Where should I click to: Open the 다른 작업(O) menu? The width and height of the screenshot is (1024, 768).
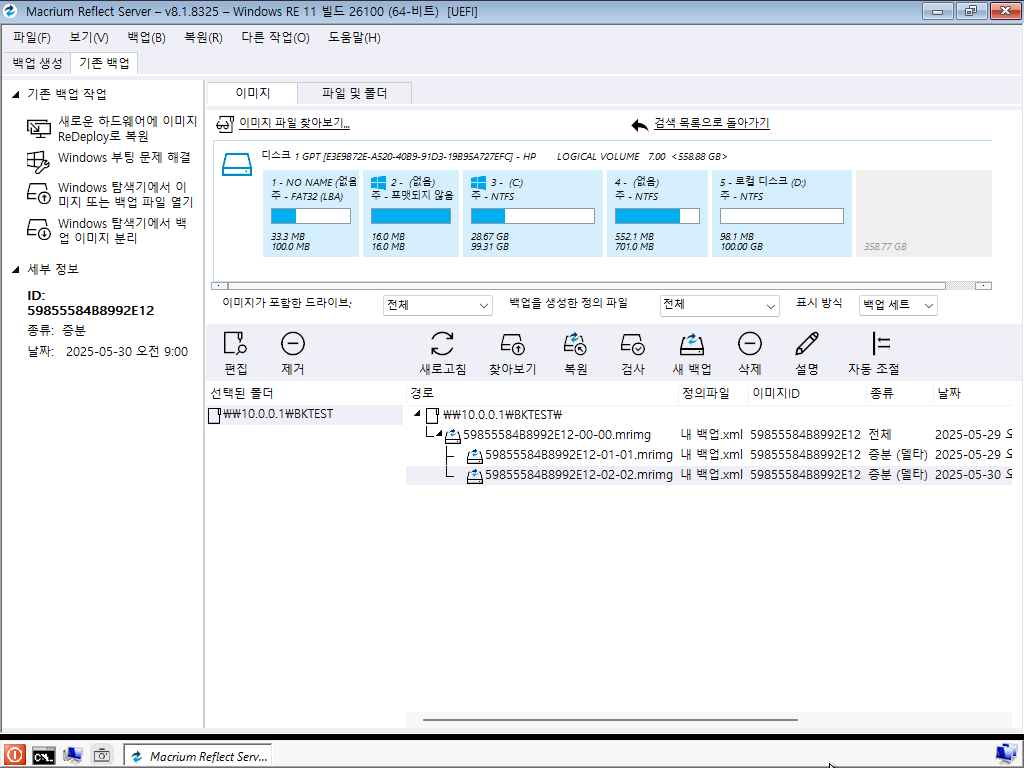click(x=275, y=38)
